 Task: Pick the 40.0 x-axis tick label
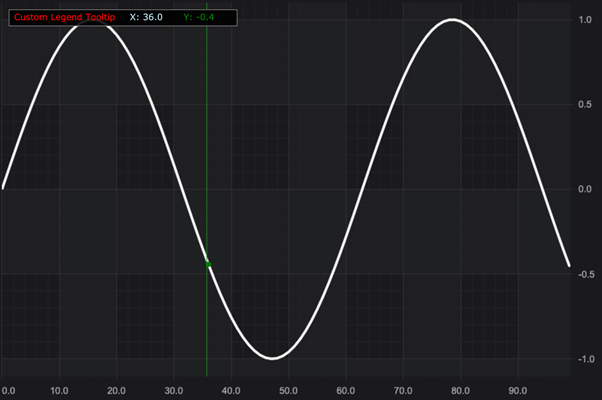click(232, 391)
